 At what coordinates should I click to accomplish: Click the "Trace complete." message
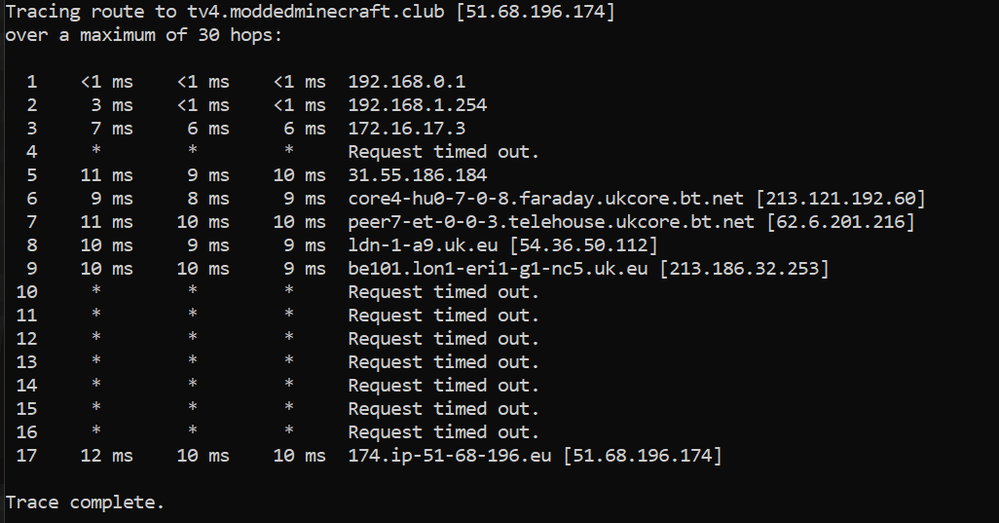85,502
